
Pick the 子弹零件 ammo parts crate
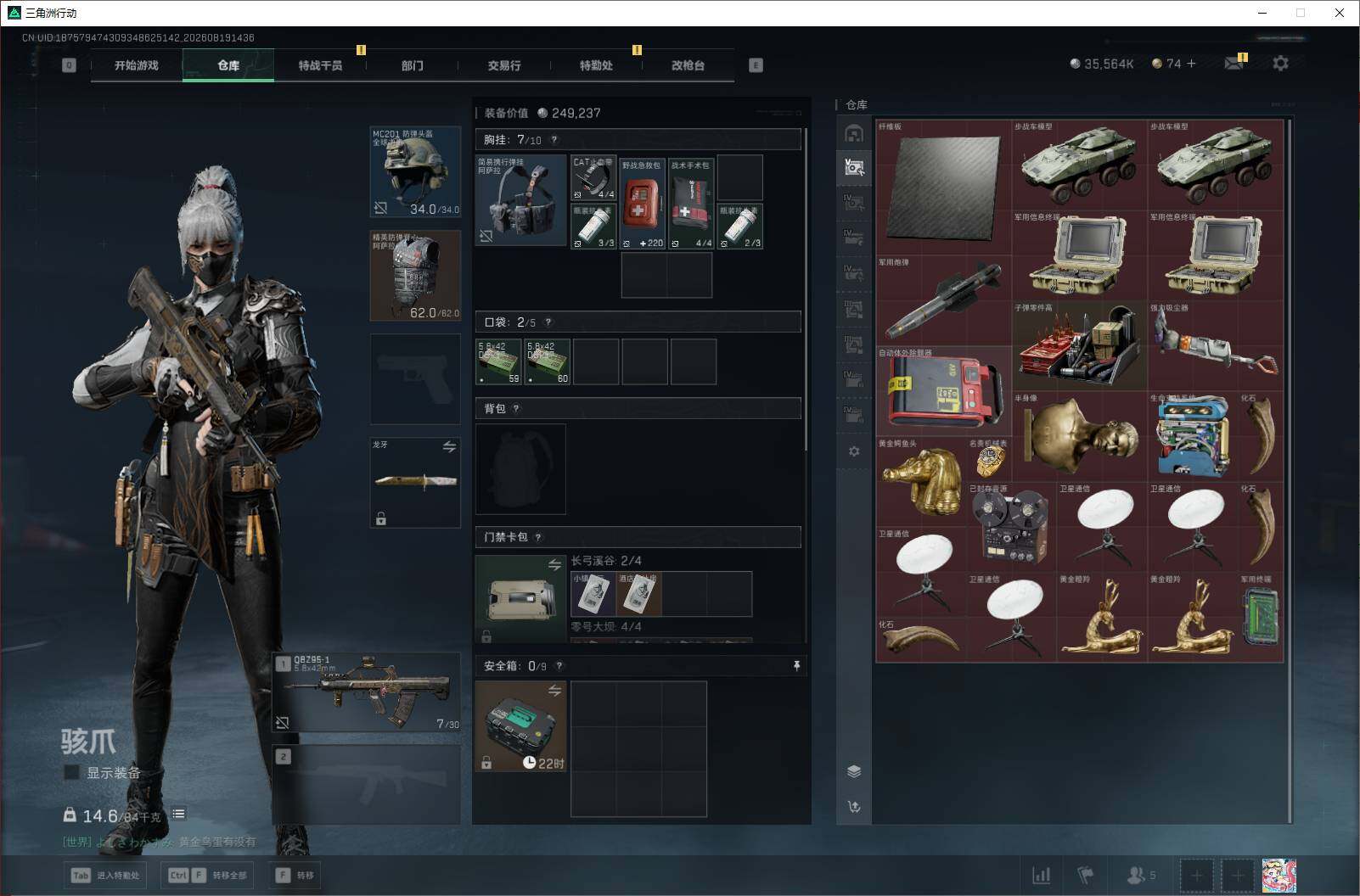coord(1079,345)
